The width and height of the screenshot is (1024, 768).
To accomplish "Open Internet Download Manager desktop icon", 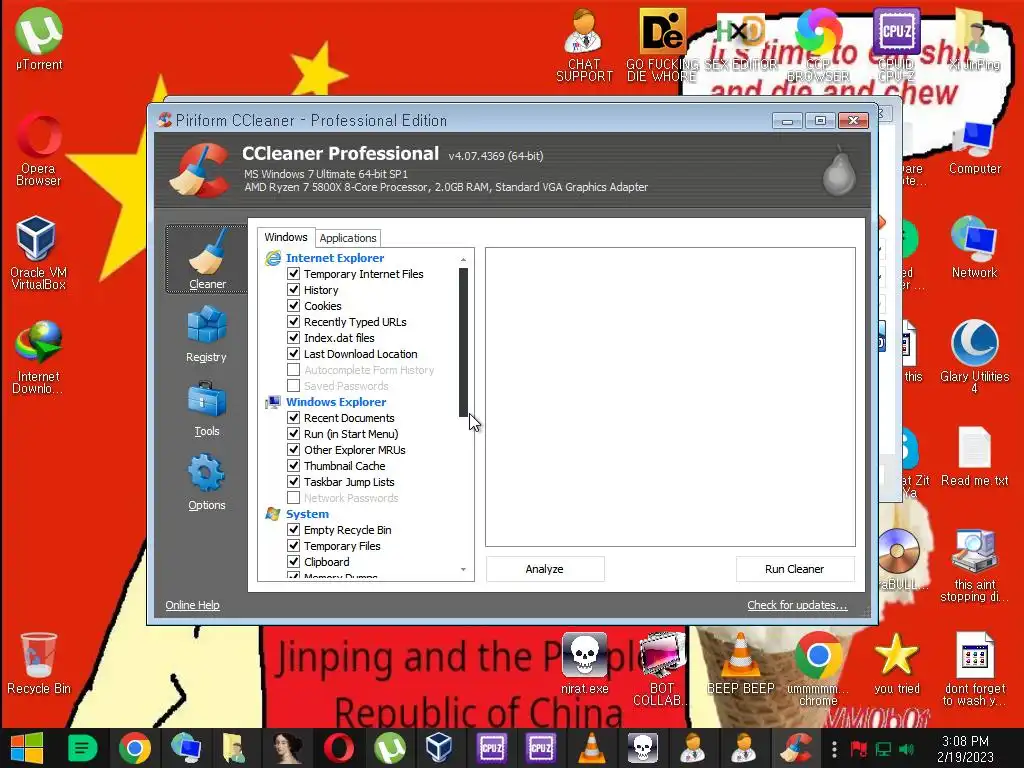I will coord(39,357).
